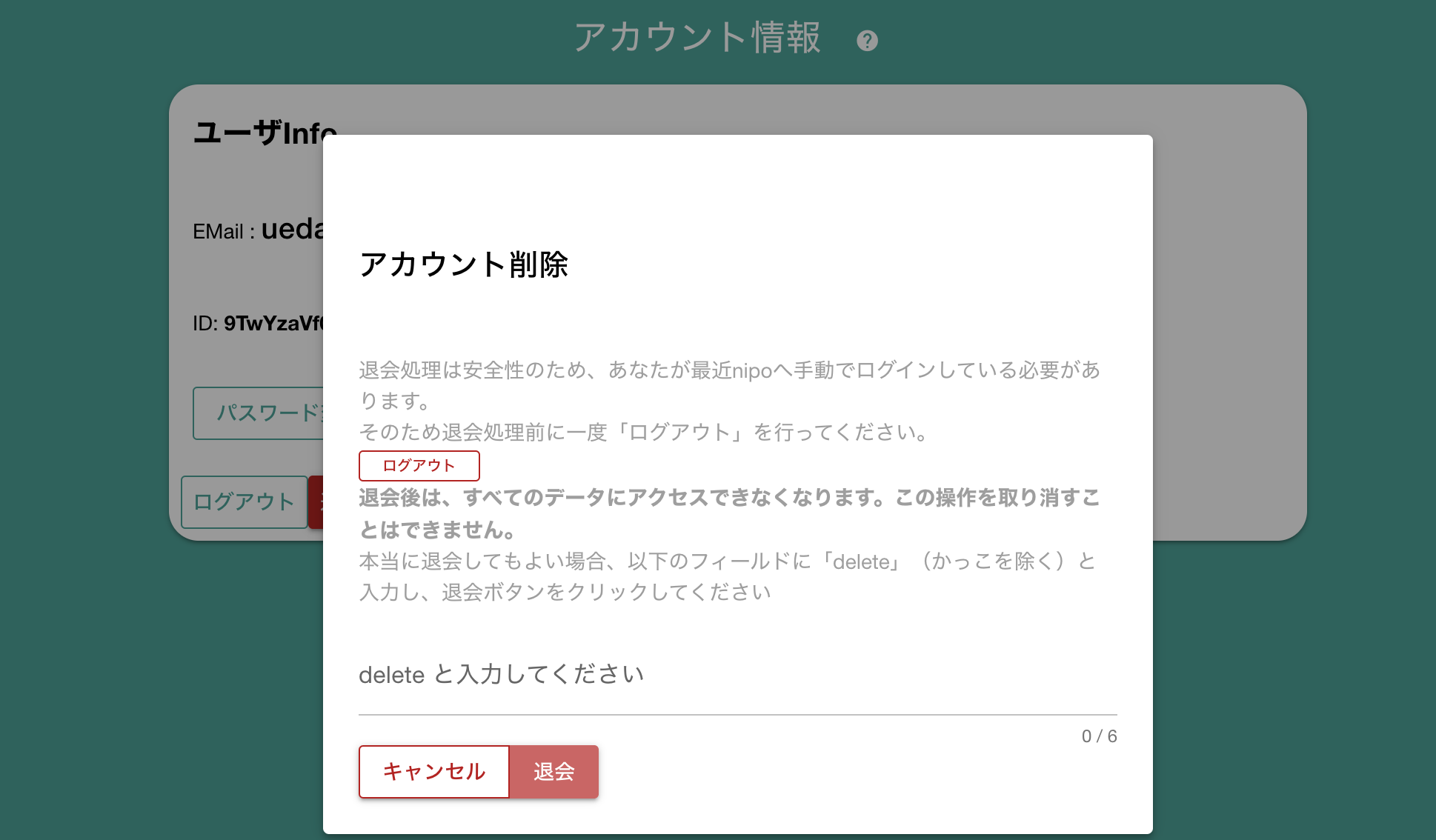Click the ID: 9TwYzaVf text

[x=258, y=324]
